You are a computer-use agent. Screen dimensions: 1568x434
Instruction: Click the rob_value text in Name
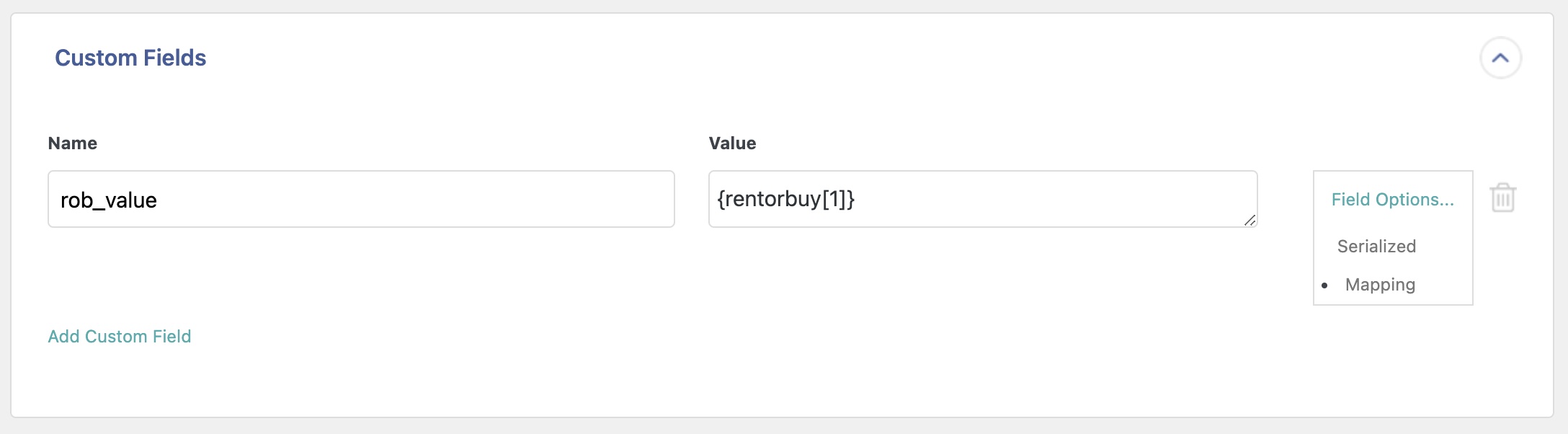(109, 200)
